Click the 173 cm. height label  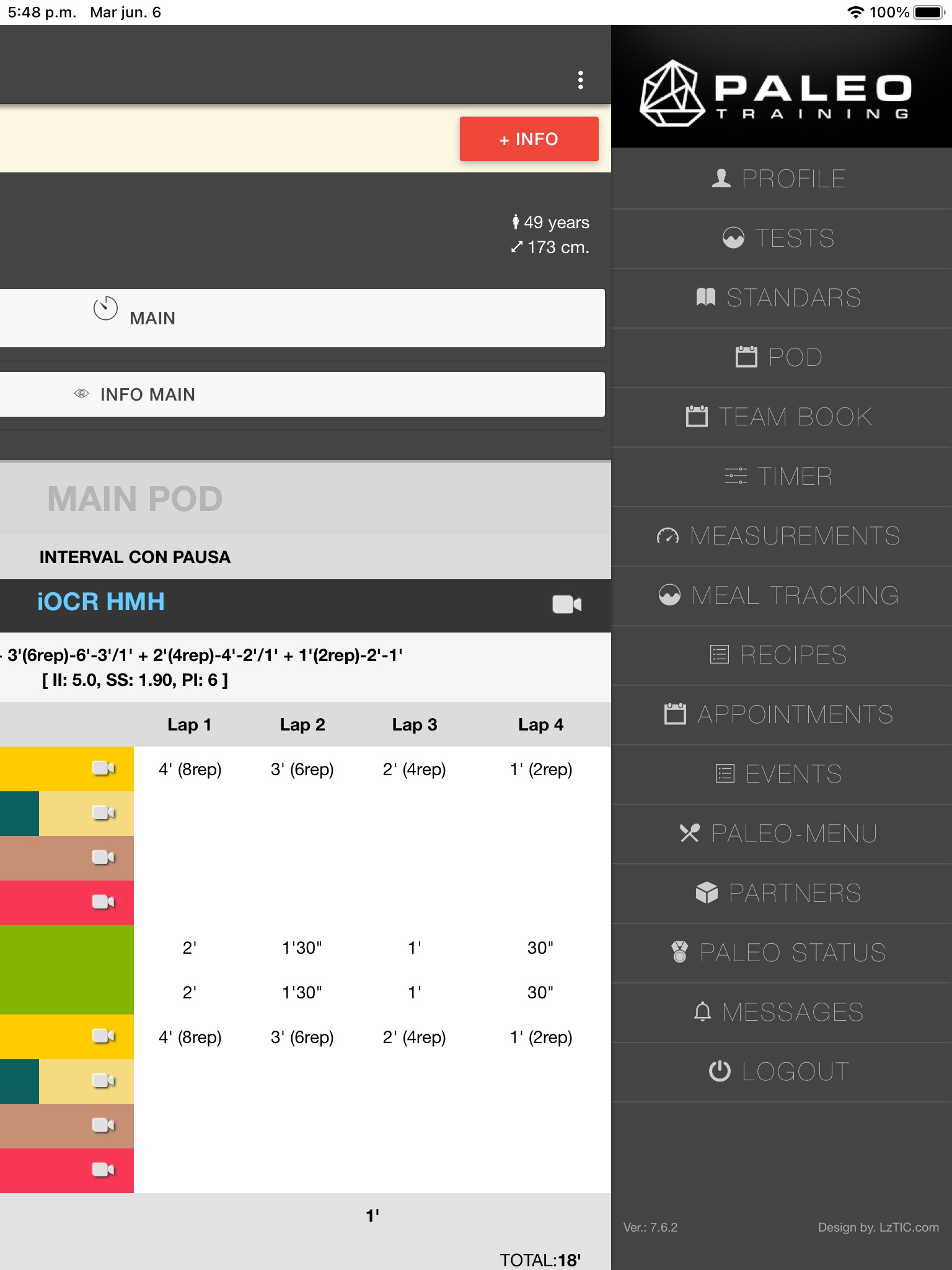coord(550,247)
